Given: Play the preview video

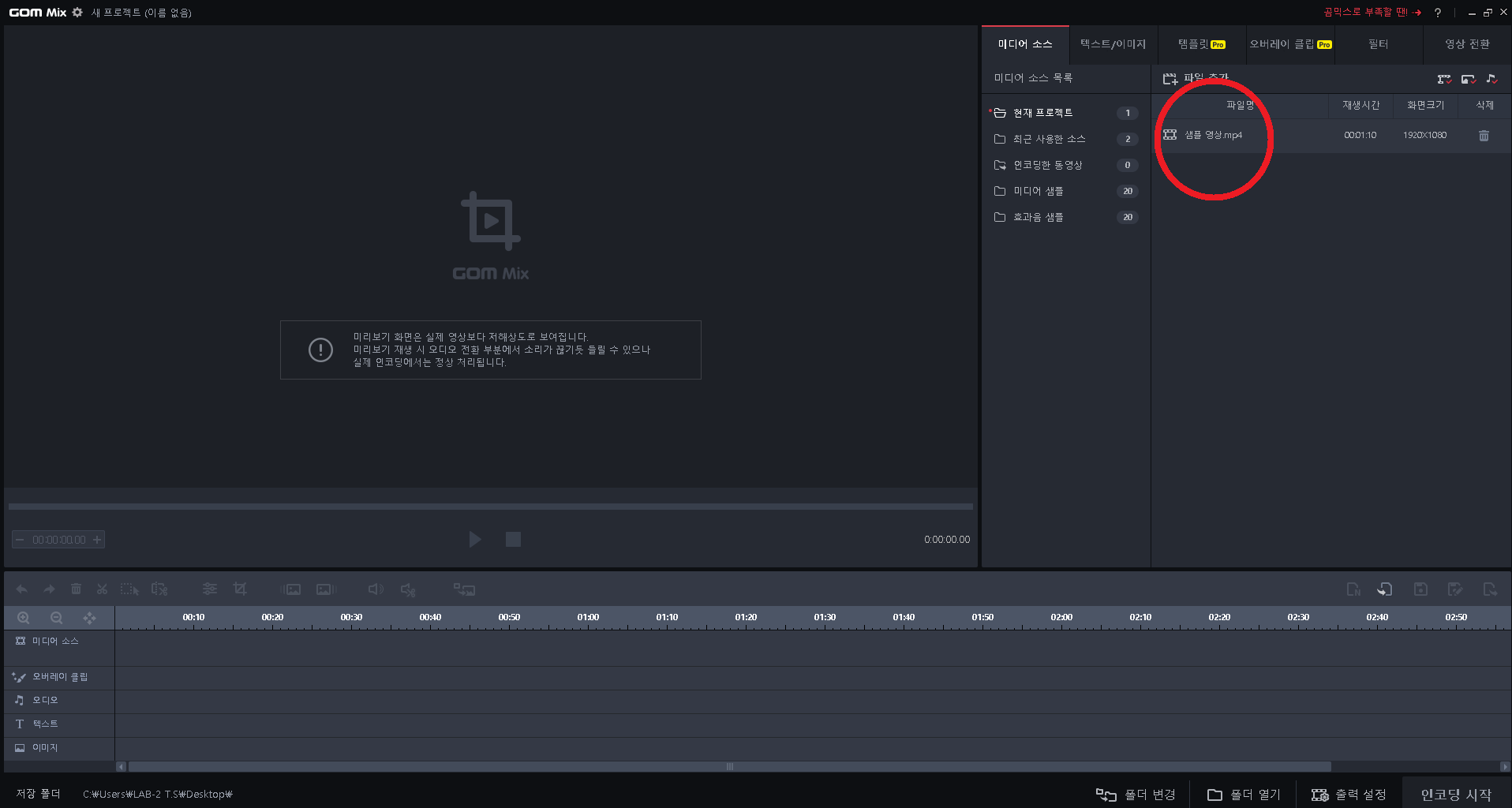Looking at the screenshot, I should 475,540.
